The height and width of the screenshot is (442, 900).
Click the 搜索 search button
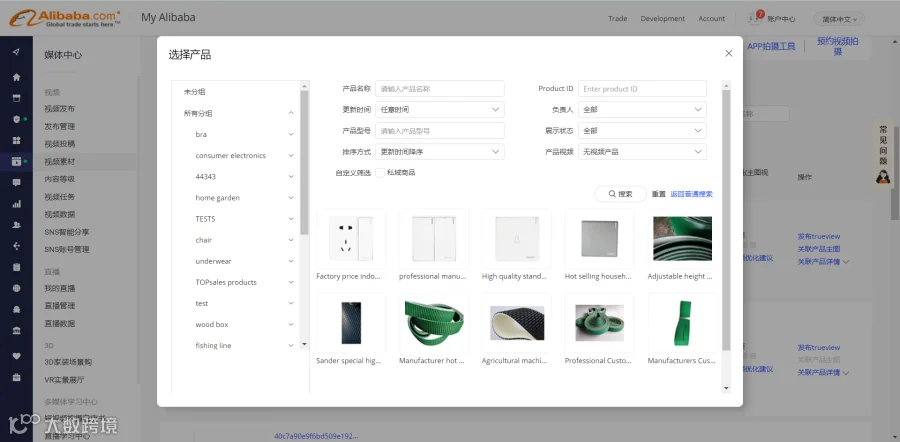[x=620, y=194]
